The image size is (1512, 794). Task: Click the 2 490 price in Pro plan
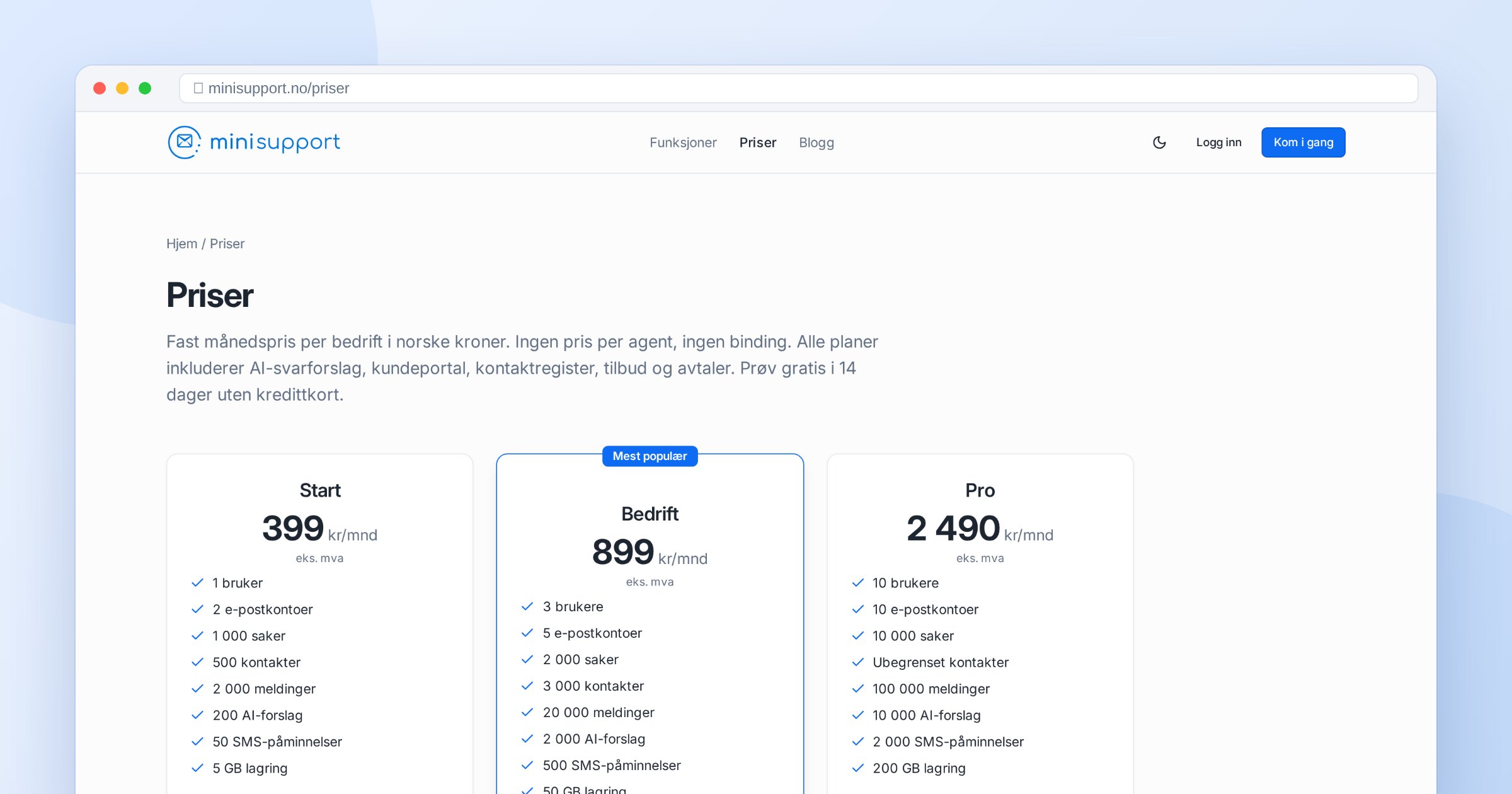pyautogui.click(x=953, y=528)
